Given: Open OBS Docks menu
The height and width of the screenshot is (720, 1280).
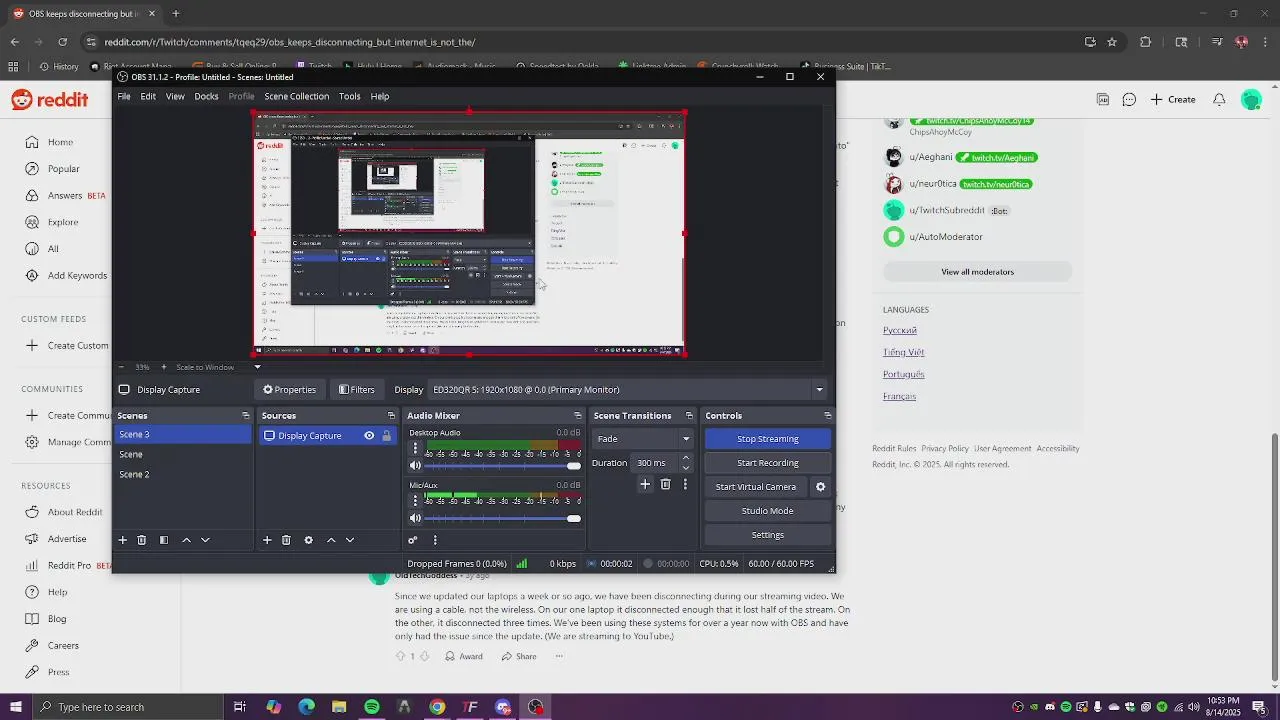Looking at the screenshot, I should [x=206, y=96].
